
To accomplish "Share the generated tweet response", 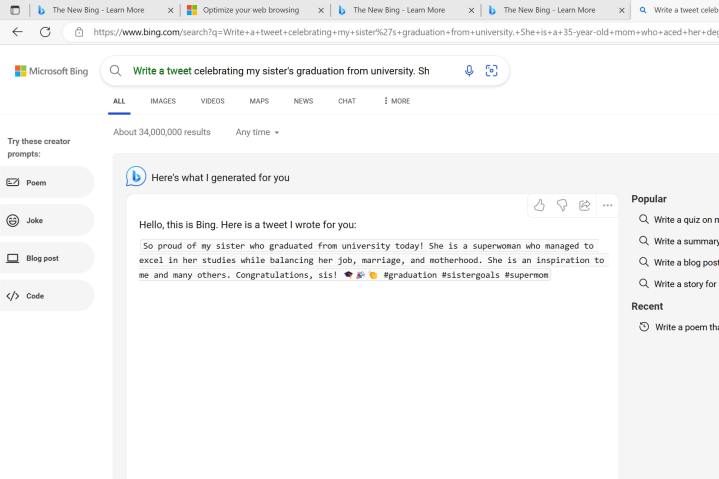I will click(x=584, y=205).
